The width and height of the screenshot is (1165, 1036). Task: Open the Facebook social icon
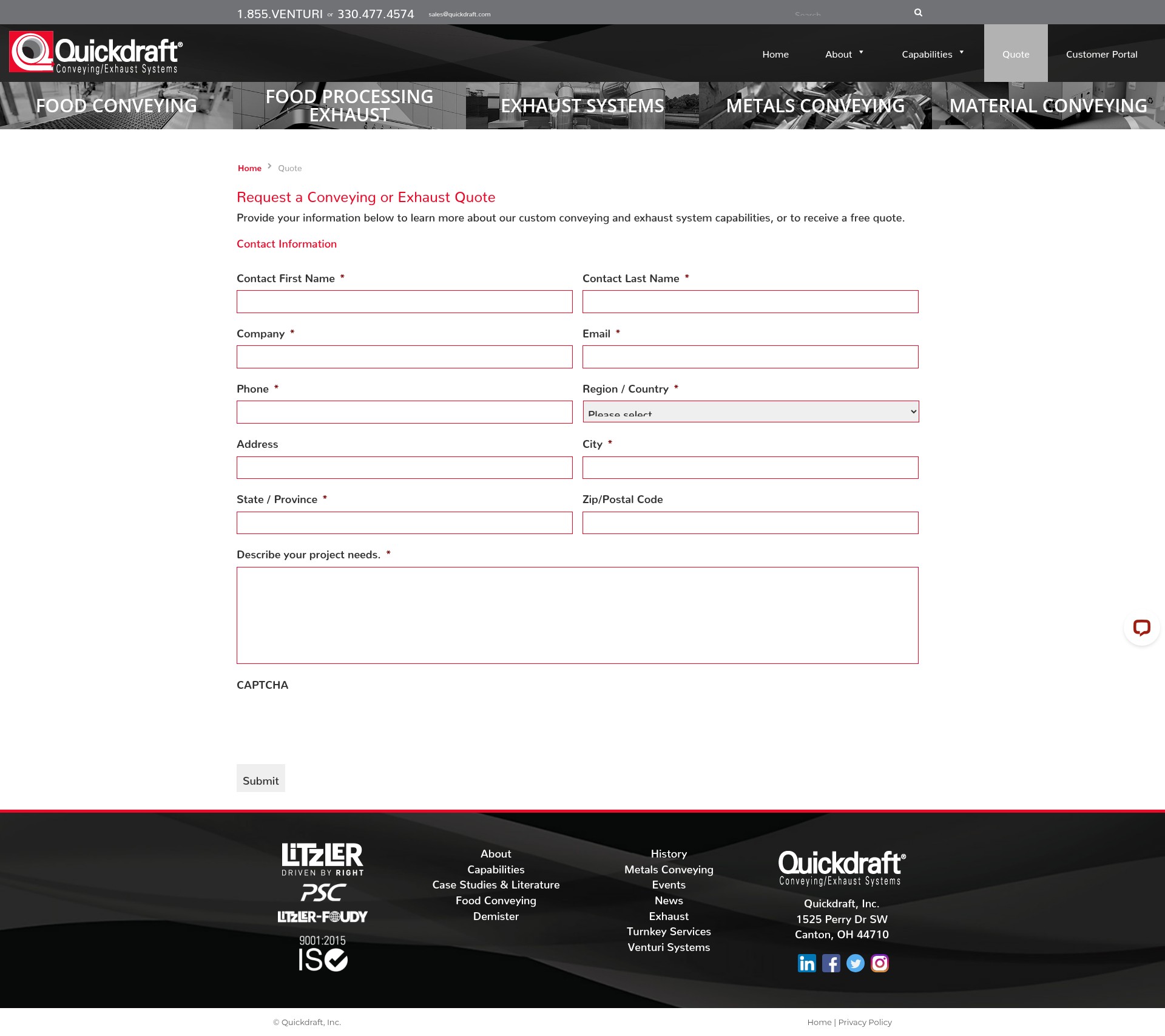click(831, 963)
